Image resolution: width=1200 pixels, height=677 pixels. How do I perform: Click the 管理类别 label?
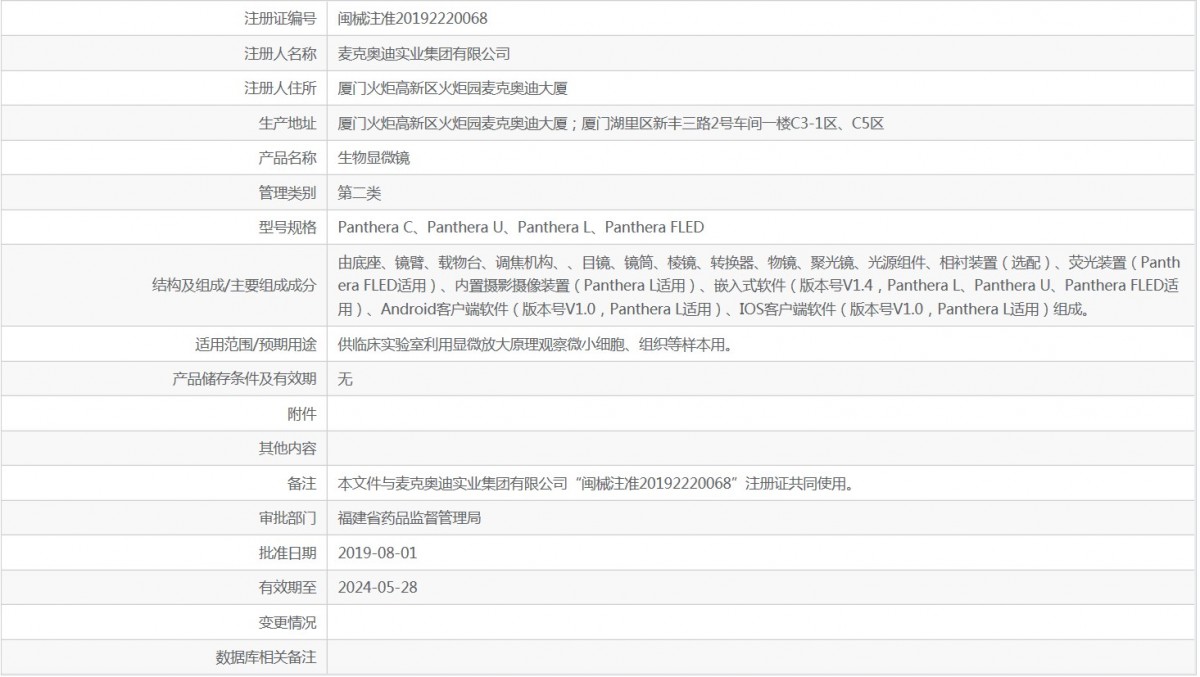coord(288,192)
